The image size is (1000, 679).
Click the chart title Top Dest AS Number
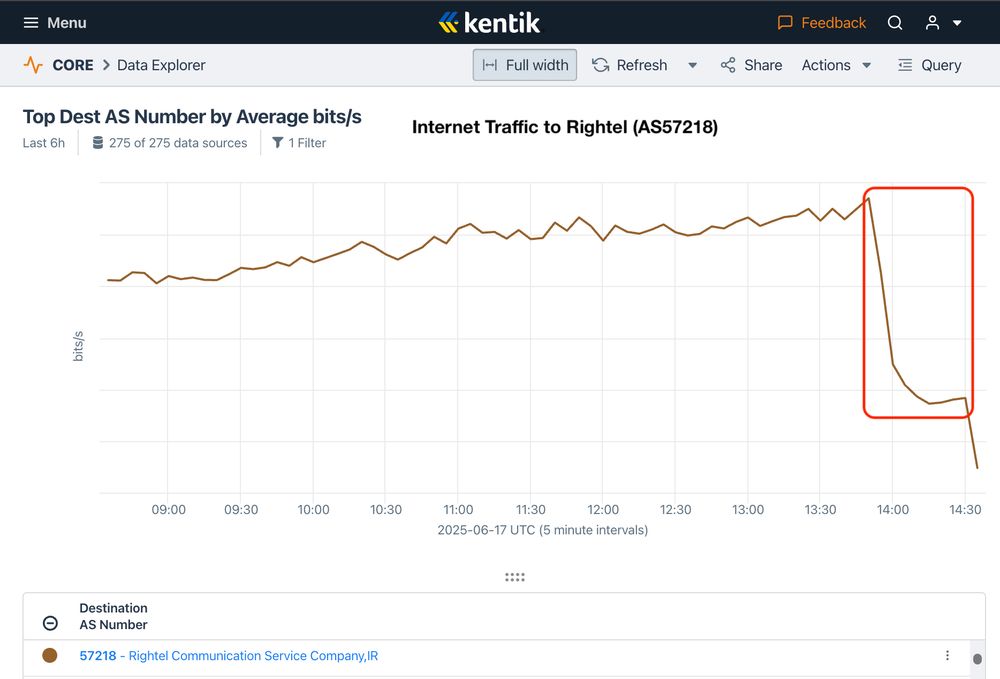(x=192, y=117)
